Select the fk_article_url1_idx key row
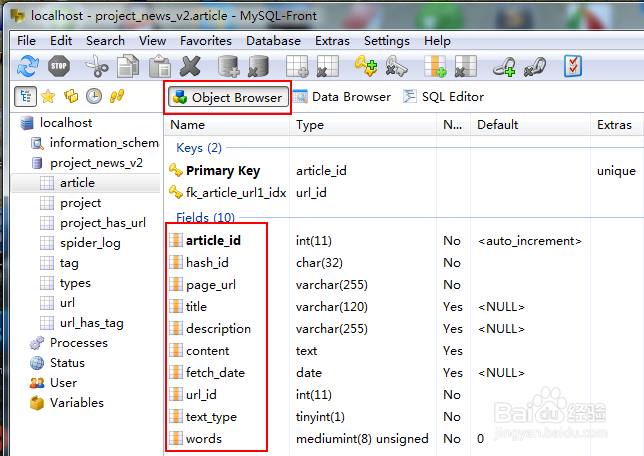 click(404, 193)
